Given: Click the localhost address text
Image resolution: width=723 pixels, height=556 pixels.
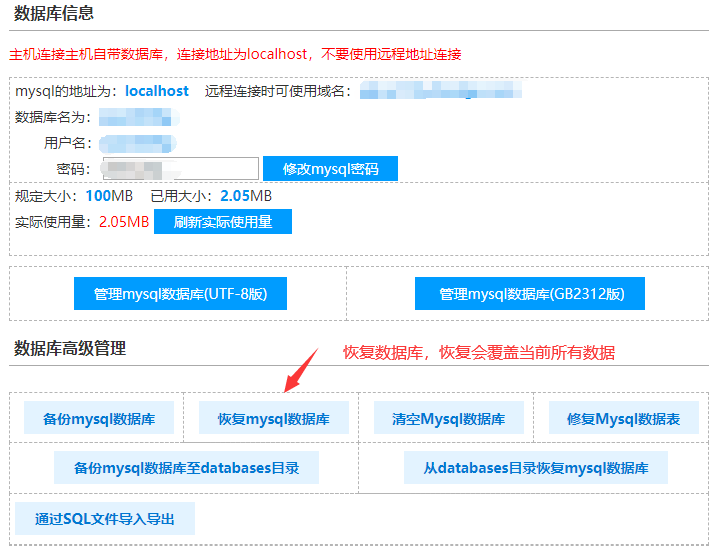Looking at the screenshot, I should (157, 91).
